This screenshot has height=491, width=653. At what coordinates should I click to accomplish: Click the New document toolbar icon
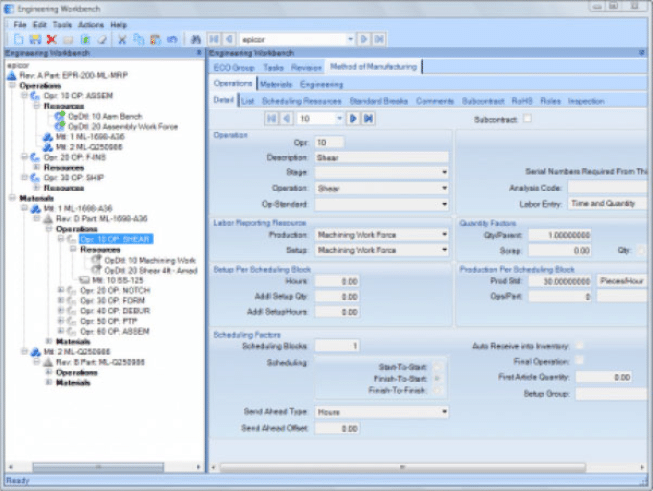[x=19, y=39]
